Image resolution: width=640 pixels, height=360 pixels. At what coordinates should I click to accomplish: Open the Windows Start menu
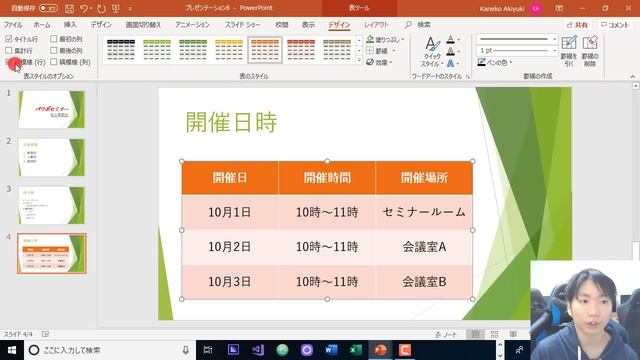click(x=12, y=350)
